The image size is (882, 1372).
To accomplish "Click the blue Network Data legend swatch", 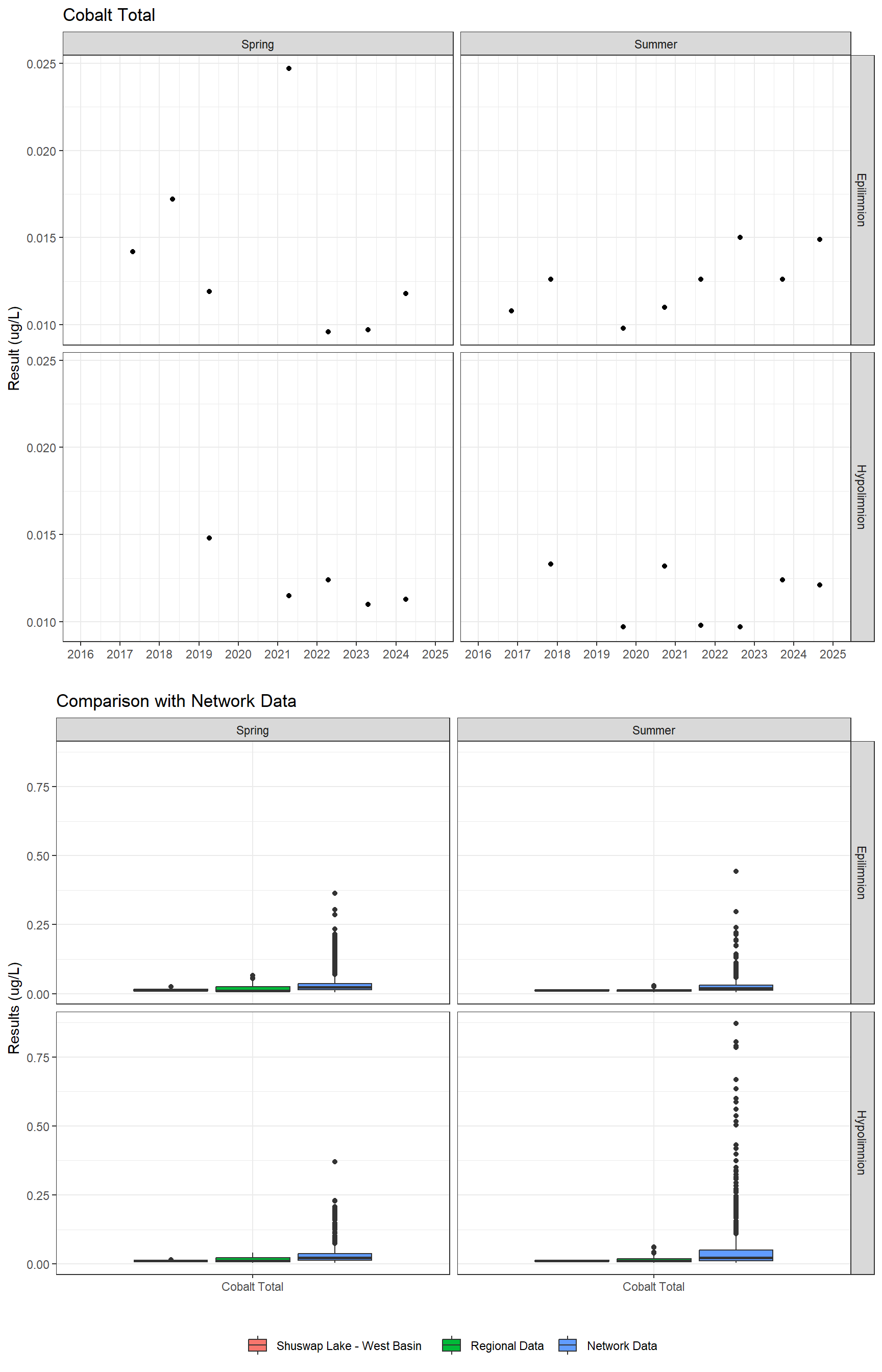I will click(x=567, y=1345).
